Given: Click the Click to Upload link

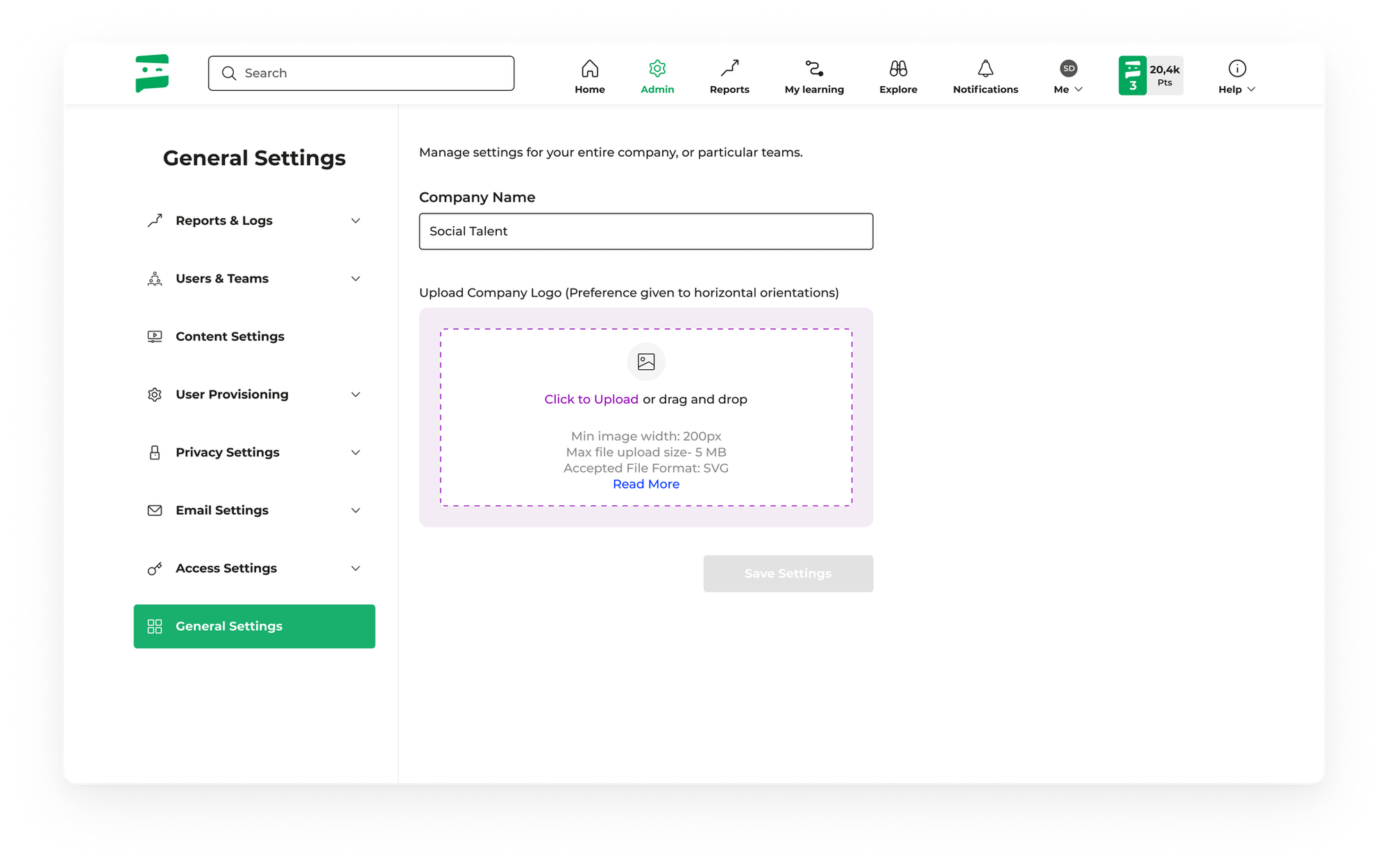Looking at the screenshot, I should (x=591, y=400).
